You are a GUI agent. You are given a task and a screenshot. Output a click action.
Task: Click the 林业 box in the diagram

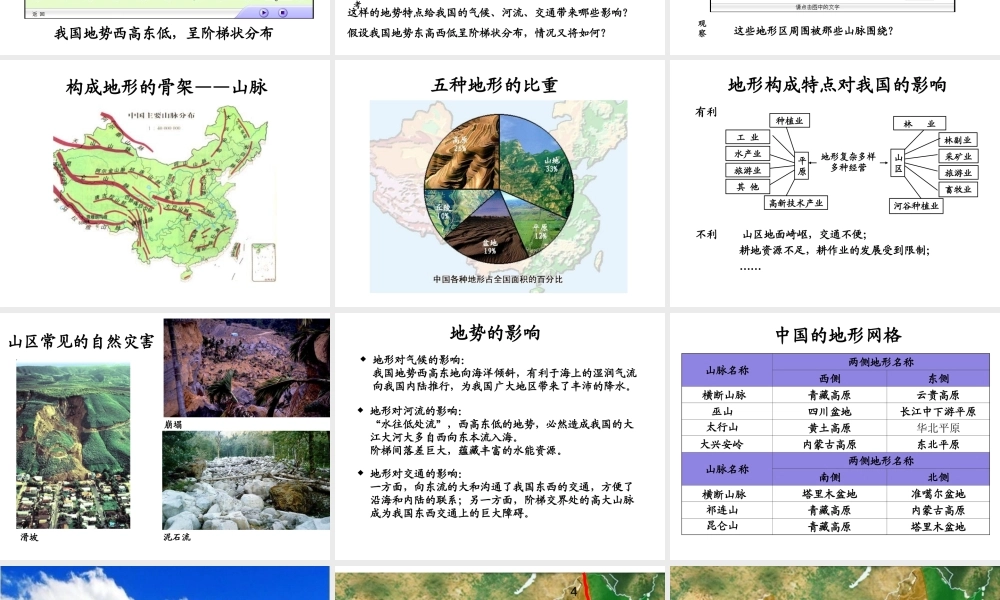(x=919, y=123)
